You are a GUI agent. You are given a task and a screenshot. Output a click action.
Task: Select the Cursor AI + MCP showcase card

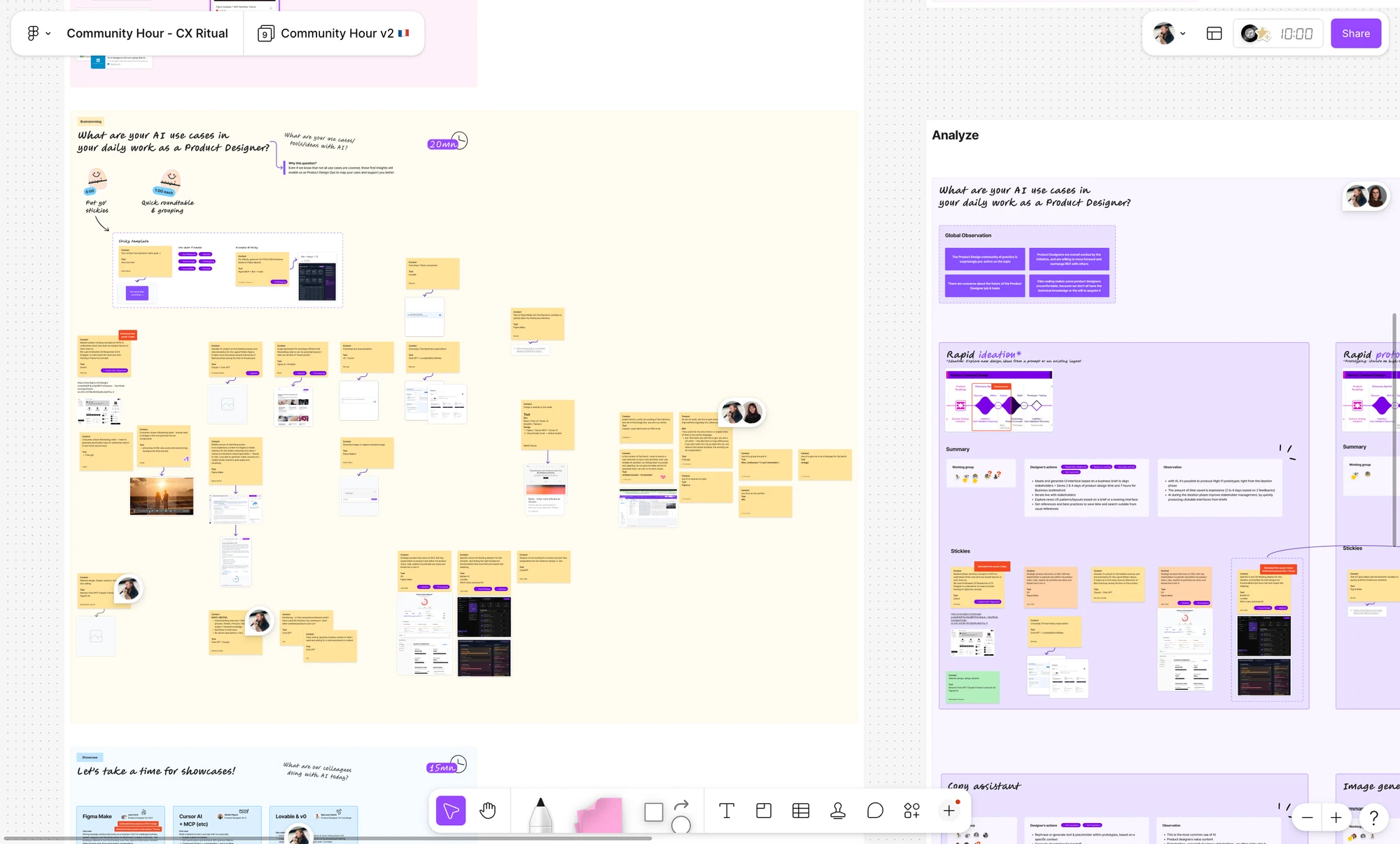(218, 825)
